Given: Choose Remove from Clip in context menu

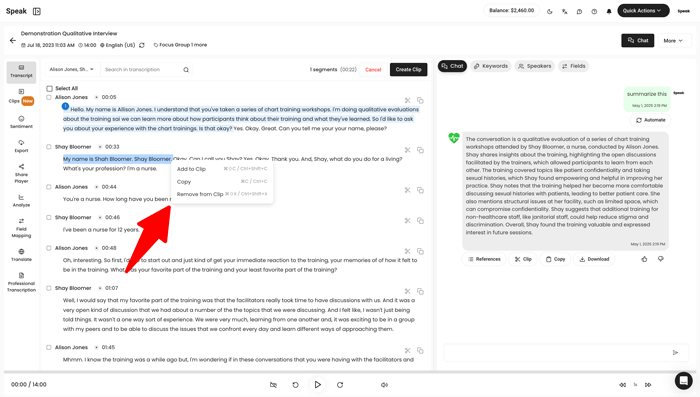Looking at the screenshot, I should 222,194.
